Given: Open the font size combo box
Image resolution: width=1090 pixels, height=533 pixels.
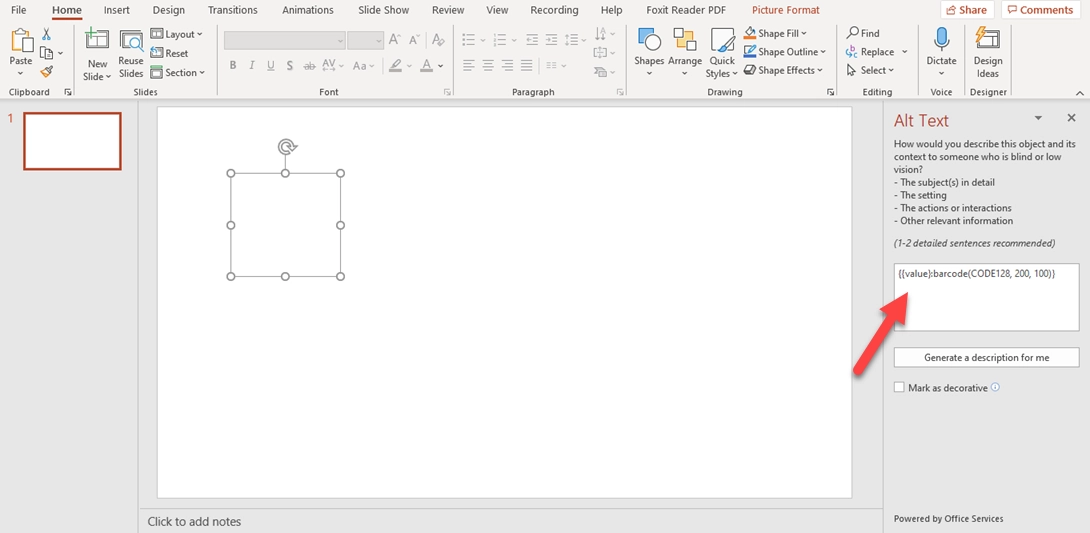Looking at the screenshot, I should pyautogui.click(x=366, y=40).
